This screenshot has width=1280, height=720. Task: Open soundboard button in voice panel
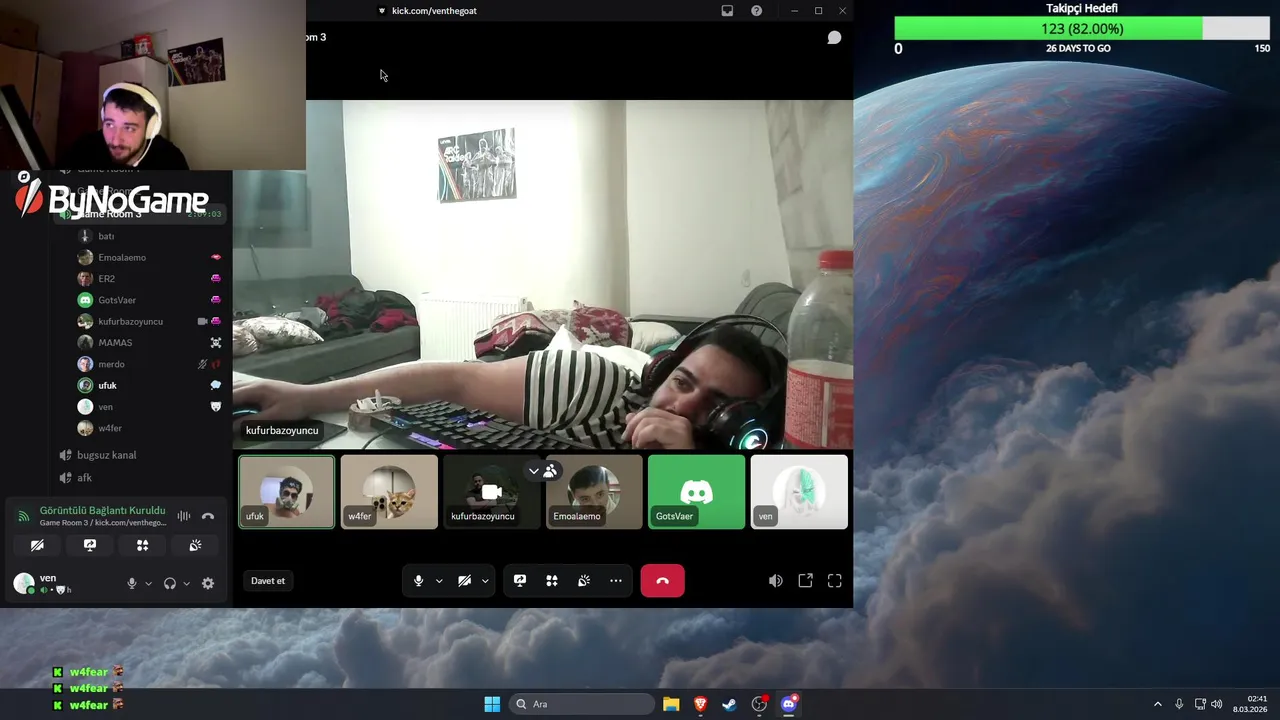point(195,545)
